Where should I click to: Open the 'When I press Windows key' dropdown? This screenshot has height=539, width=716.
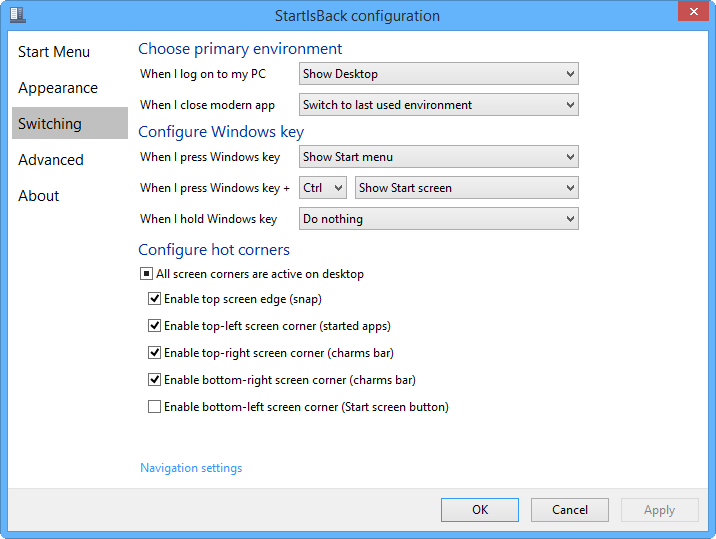[438, 157]
